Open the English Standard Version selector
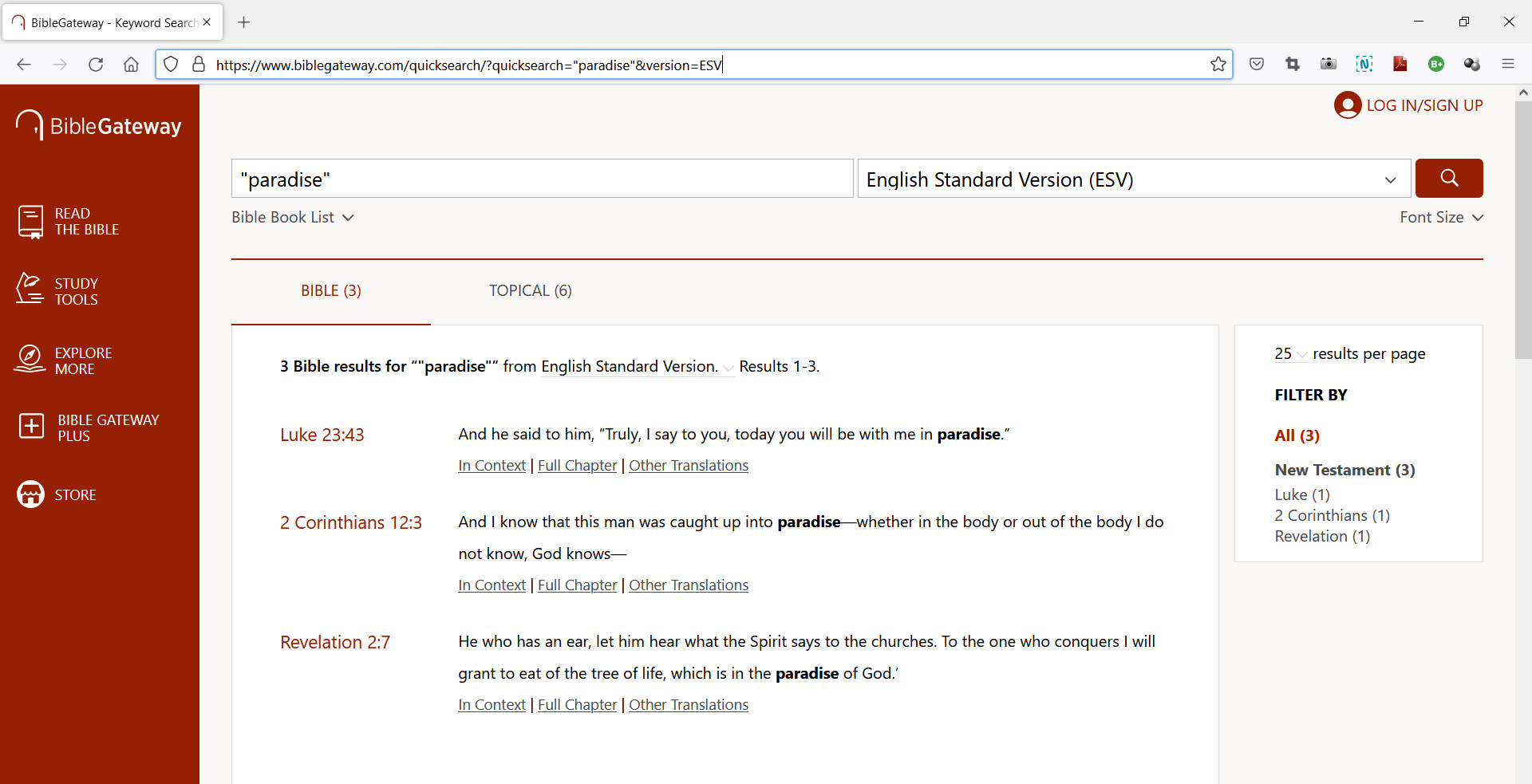The width and height of the screenshot is (1532, 784). tap(1133, 179)
